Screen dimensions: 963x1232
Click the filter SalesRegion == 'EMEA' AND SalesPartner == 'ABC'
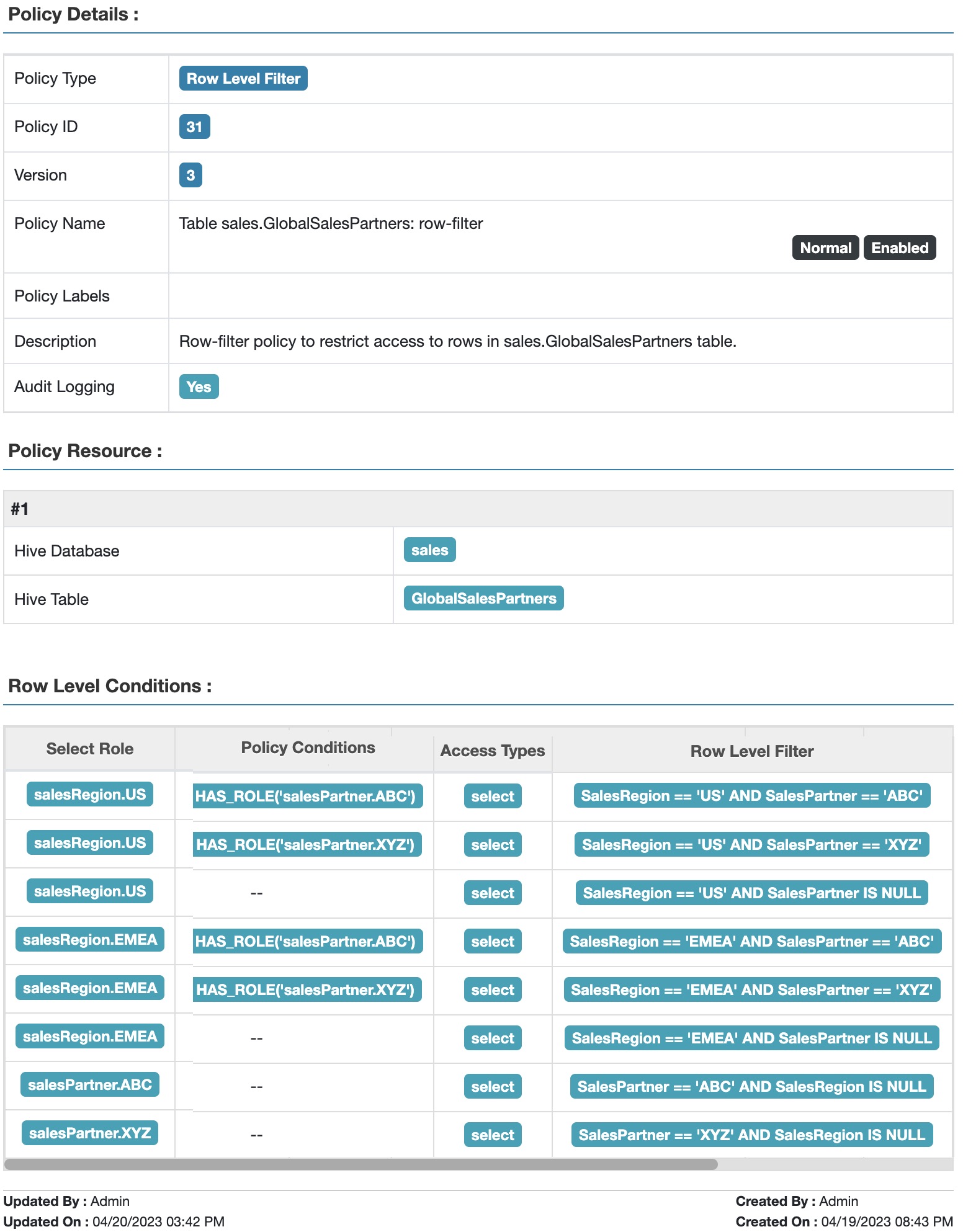tap(751, 942)
